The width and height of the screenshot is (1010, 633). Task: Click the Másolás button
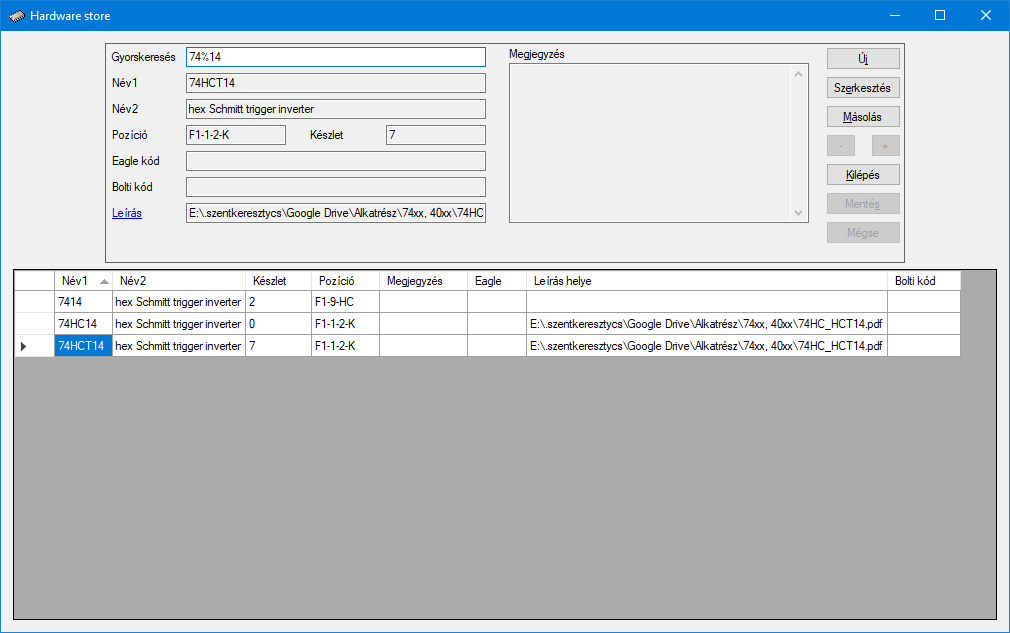(863, 117)
